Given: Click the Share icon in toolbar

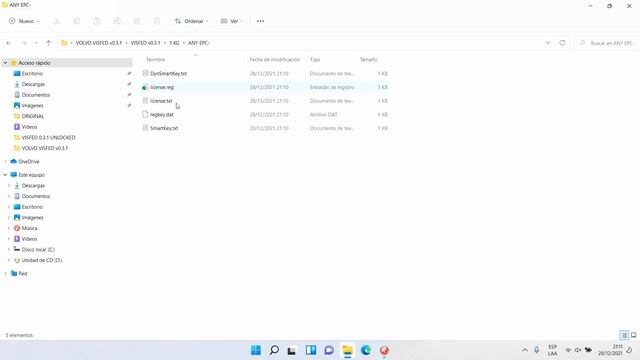Looking at the screenshot, I should (137, 21).
